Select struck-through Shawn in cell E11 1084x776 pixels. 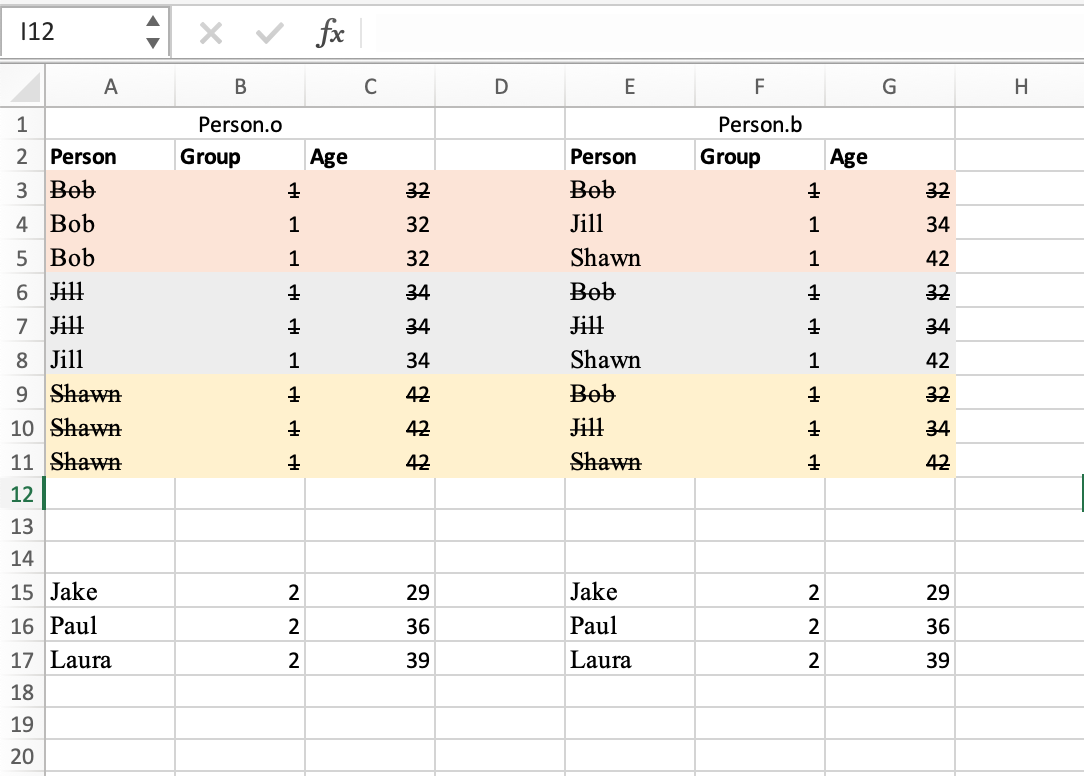(x=630, y=461)
